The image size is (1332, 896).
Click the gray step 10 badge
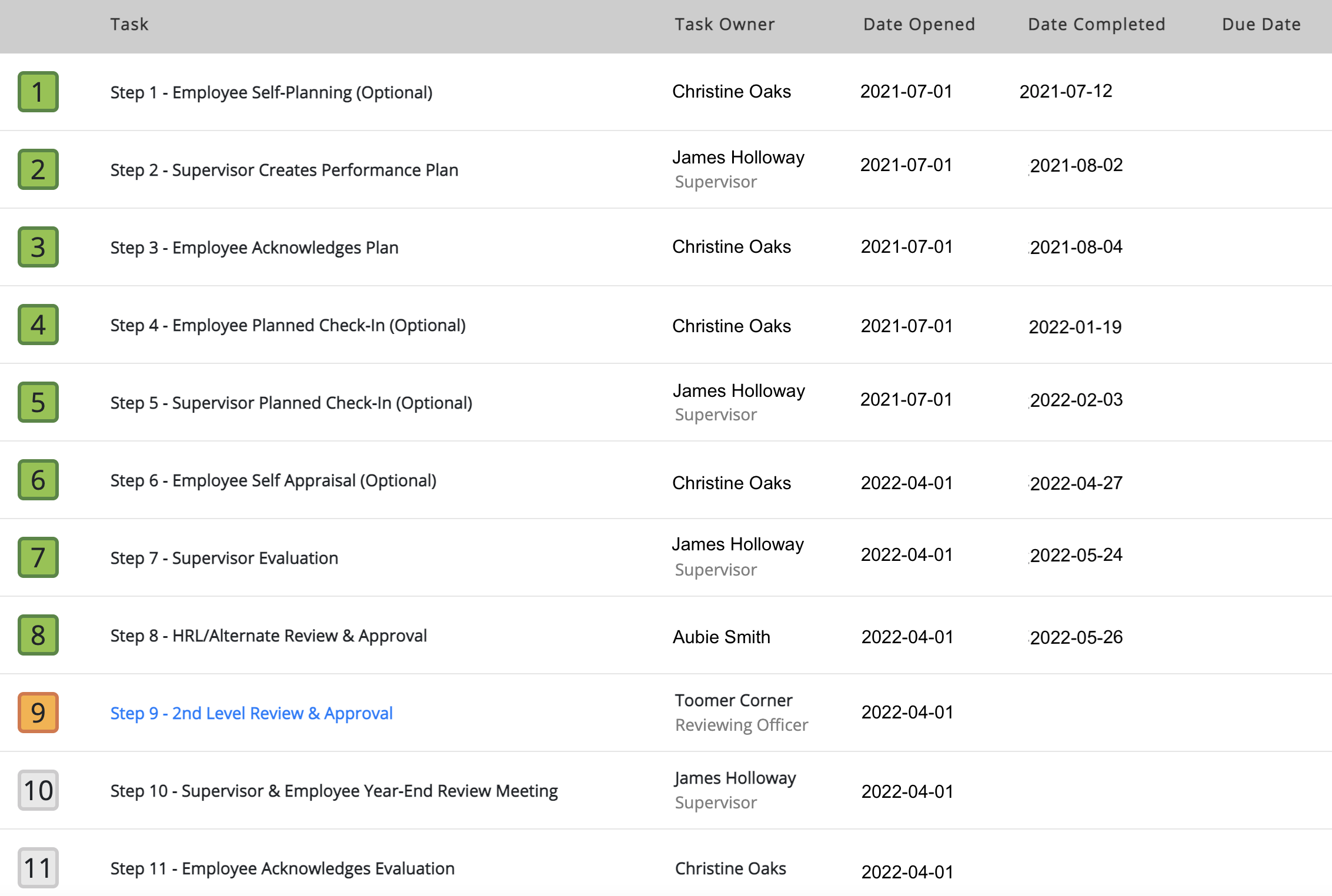point(38,790)
